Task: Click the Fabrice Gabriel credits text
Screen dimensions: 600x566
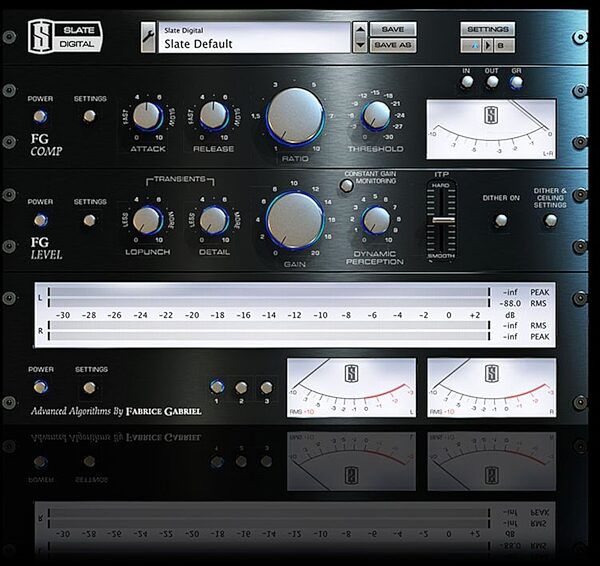Action: pyautogui.click(x=116, y=411)
